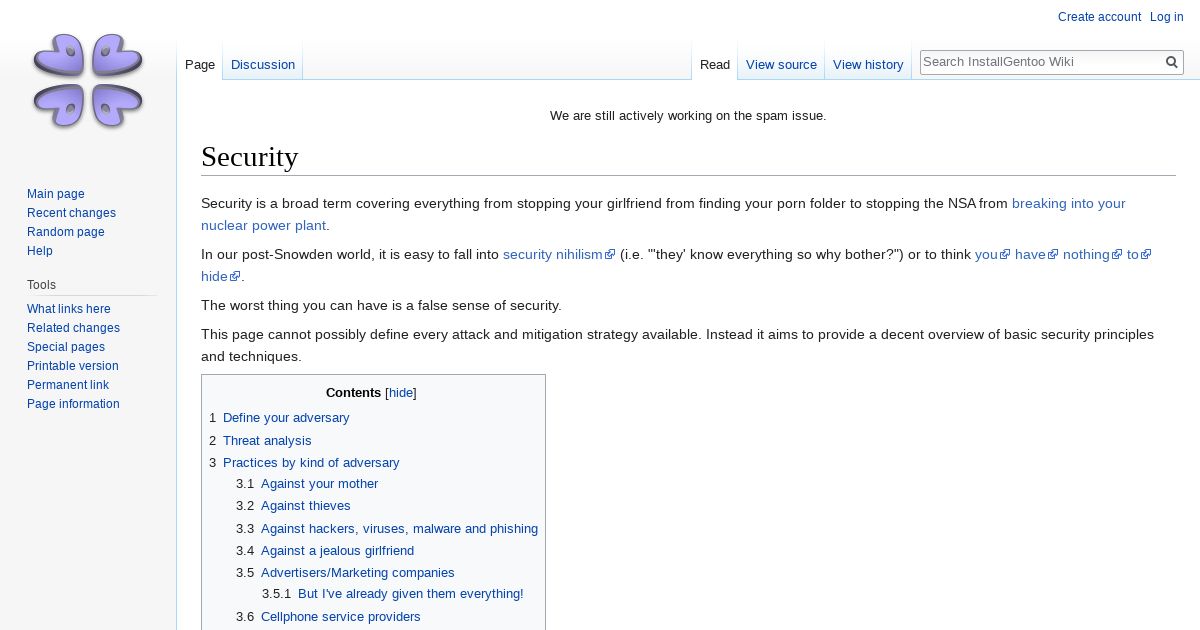1200x630 pixels.
Task: Collapse contents with the [hide] toggle
Action: click(x=401, y=393)
